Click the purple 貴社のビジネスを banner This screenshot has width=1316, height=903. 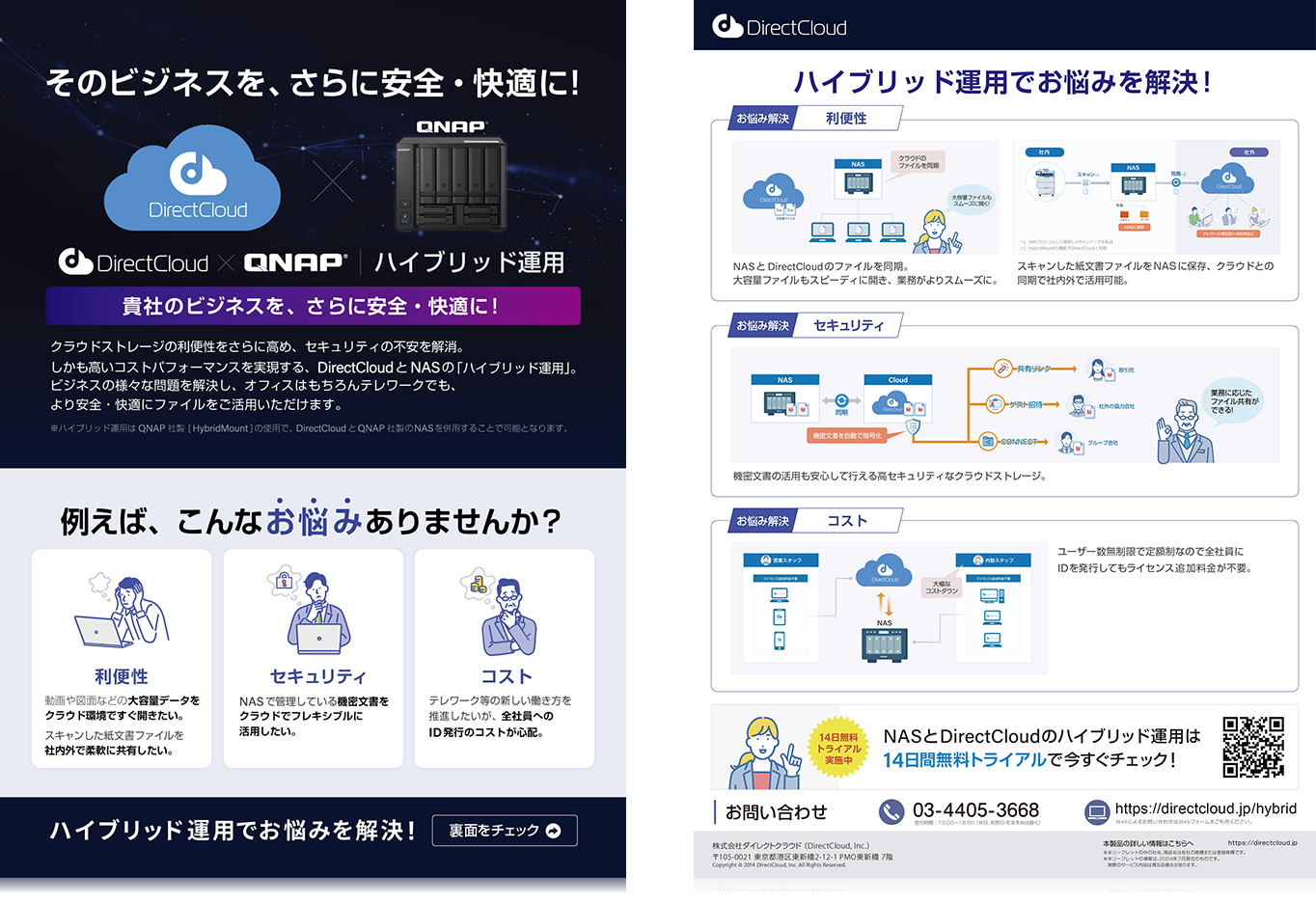pos(313,306)
